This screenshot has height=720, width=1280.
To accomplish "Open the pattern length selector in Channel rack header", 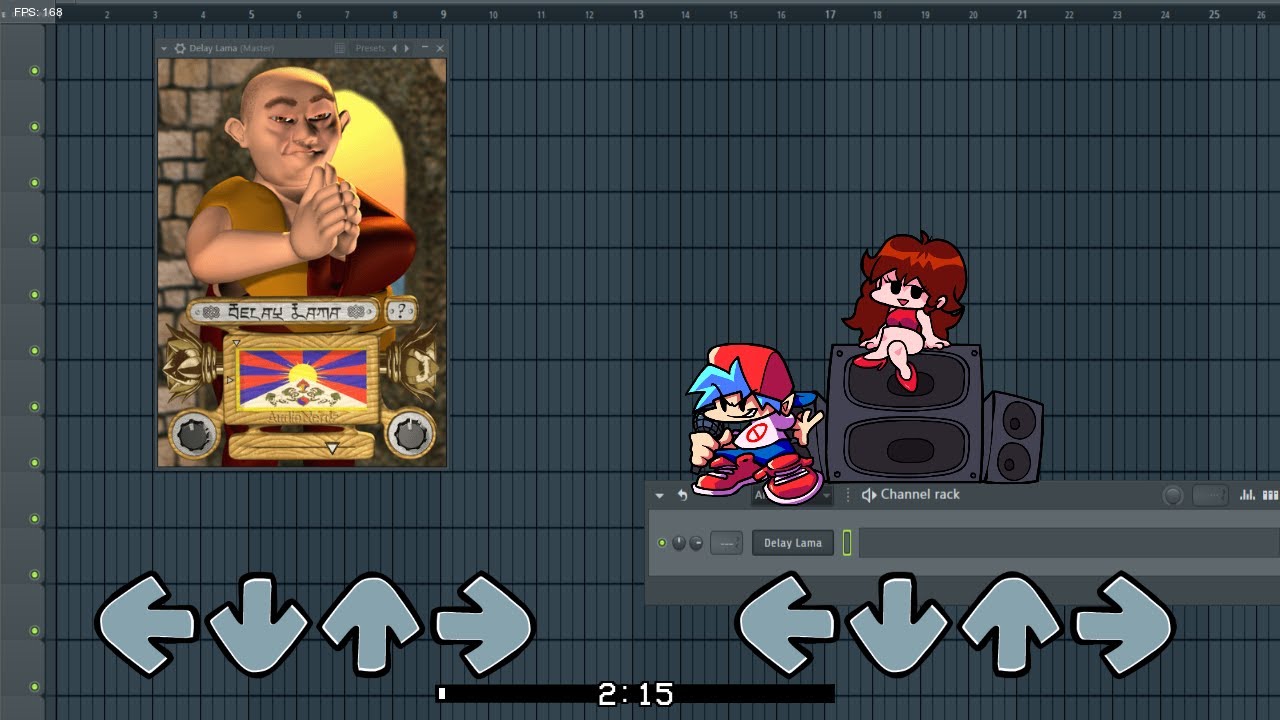I will pyautogui.click(x=1209, y=495).
